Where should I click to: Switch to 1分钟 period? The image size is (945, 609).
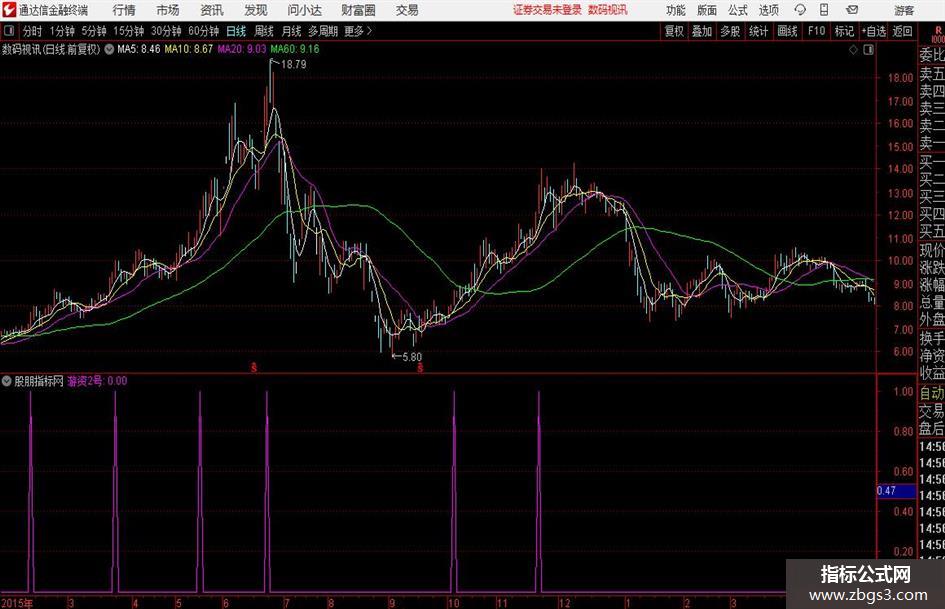point(62,31)
